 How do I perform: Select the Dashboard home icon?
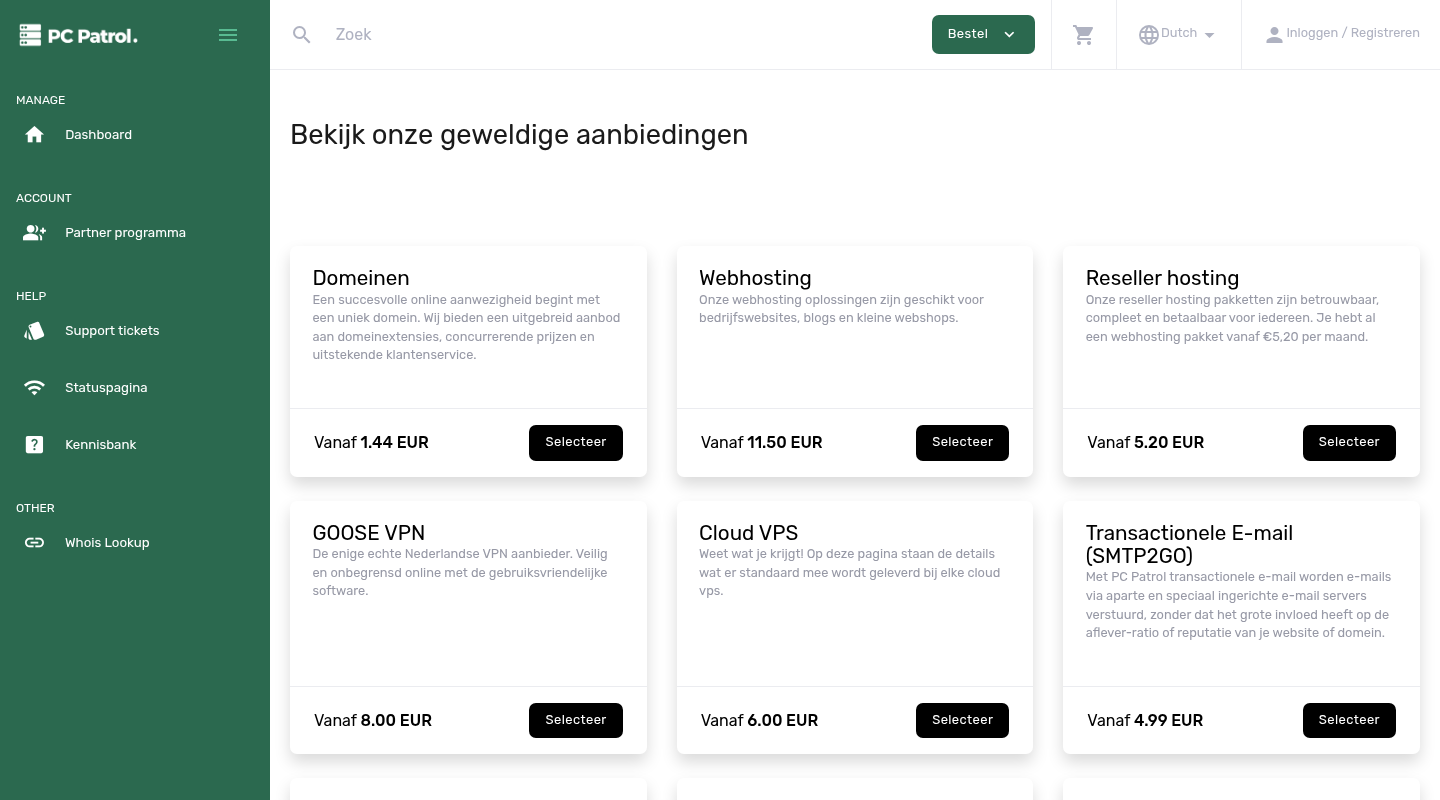tap(34, 134)
